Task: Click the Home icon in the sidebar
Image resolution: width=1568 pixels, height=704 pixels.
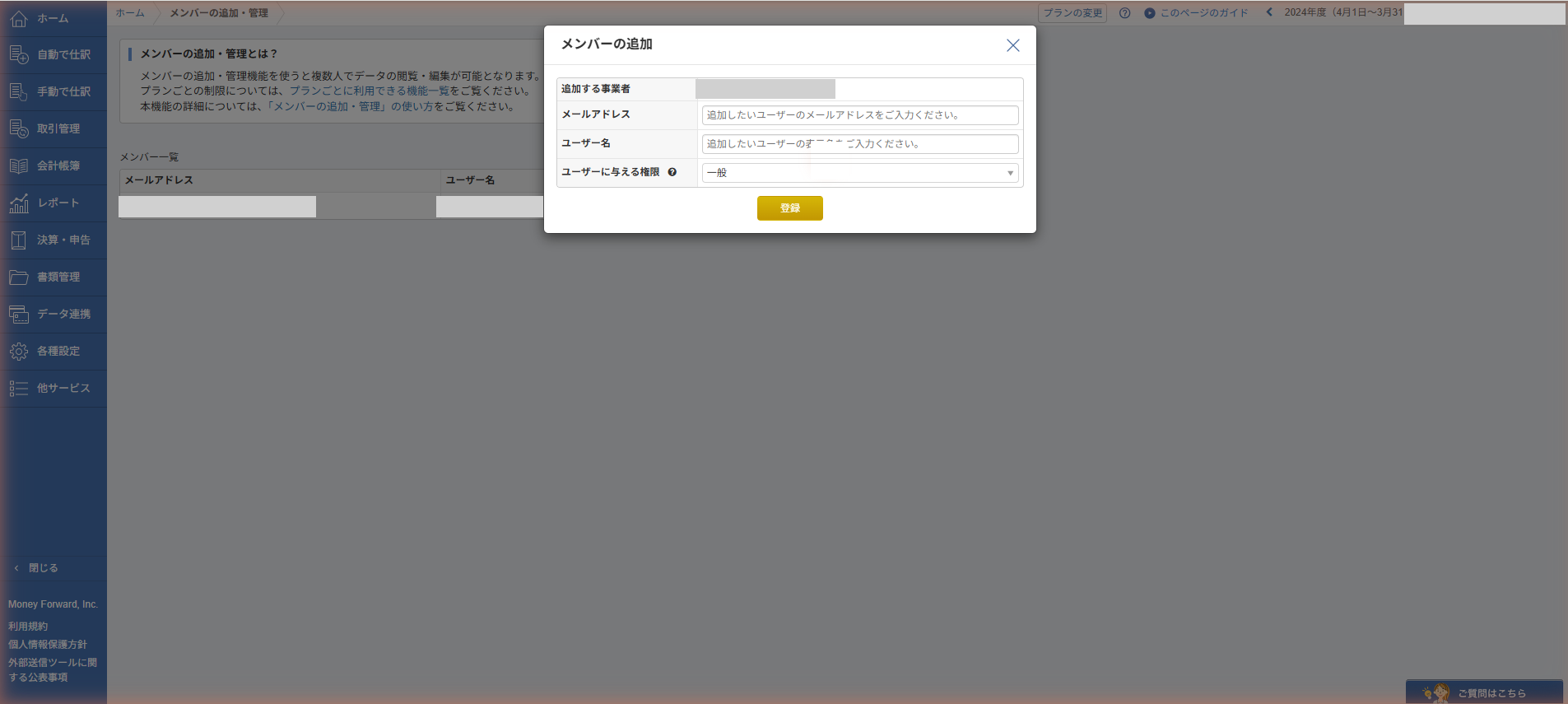Action: [x=19, y=18]
